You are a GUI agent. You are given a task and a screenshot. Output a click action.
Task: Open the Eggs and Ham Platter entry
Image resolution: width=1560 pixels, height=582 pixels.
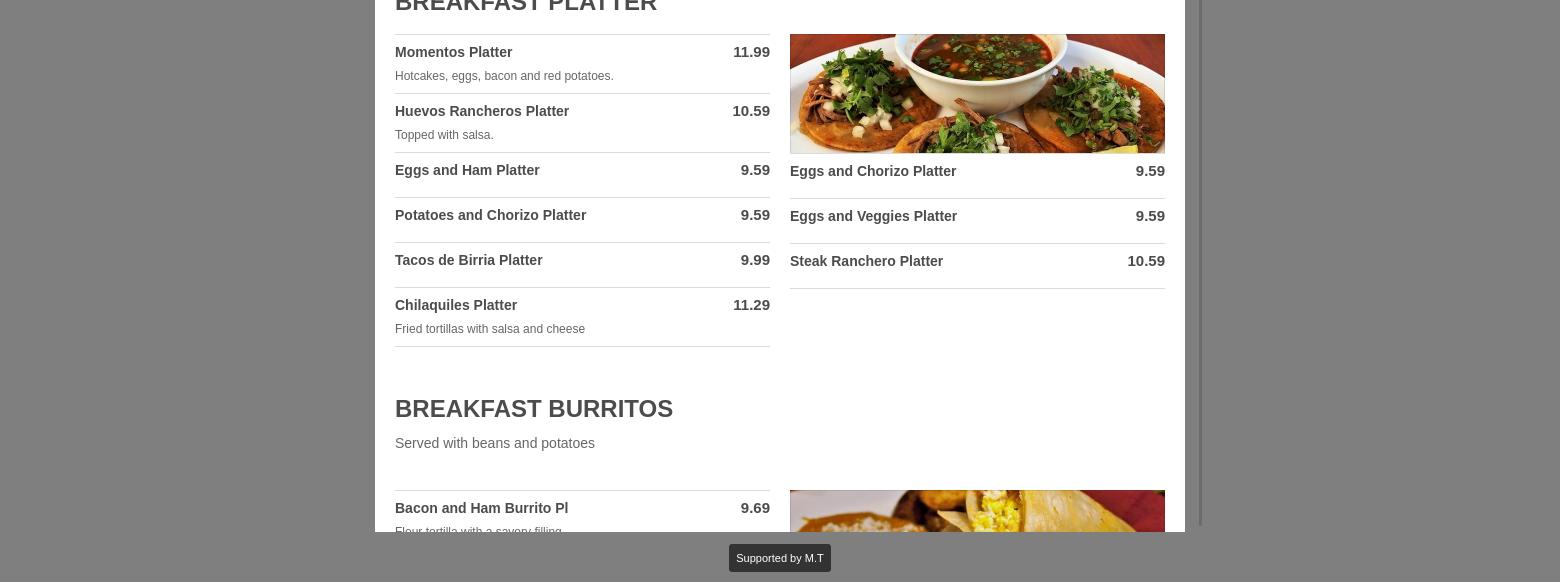(582, 175)
